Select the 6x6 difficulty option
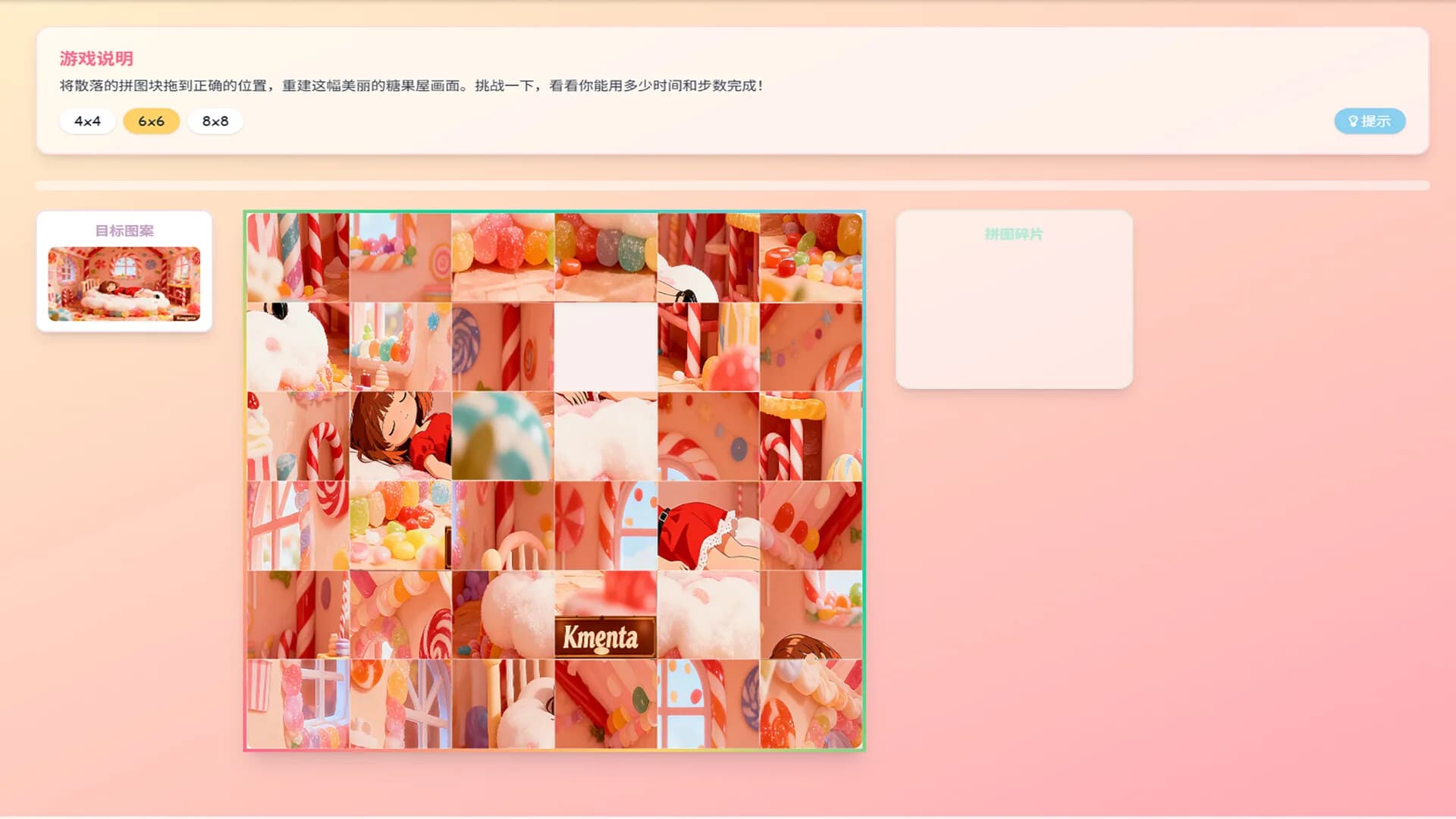This screenshot has height=819, width=1456. click(x=151, y=121)
